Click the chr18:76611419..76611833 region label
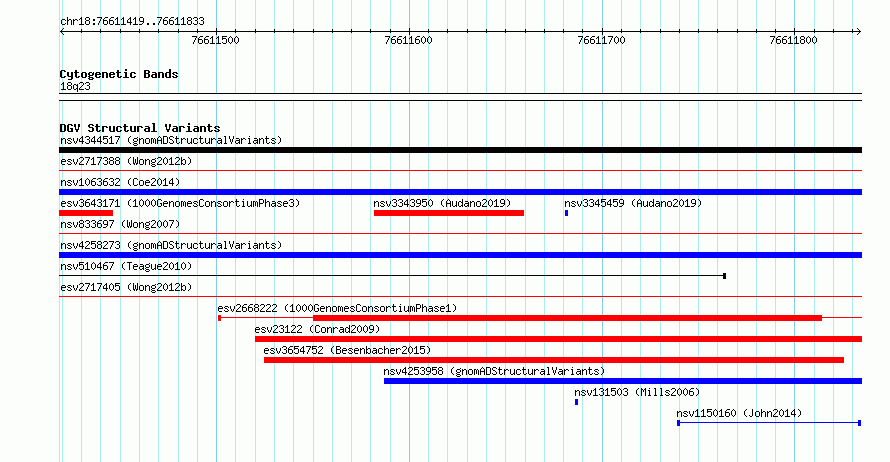The height and width of the screenshot is (462, 890). [x=132, y=22]
